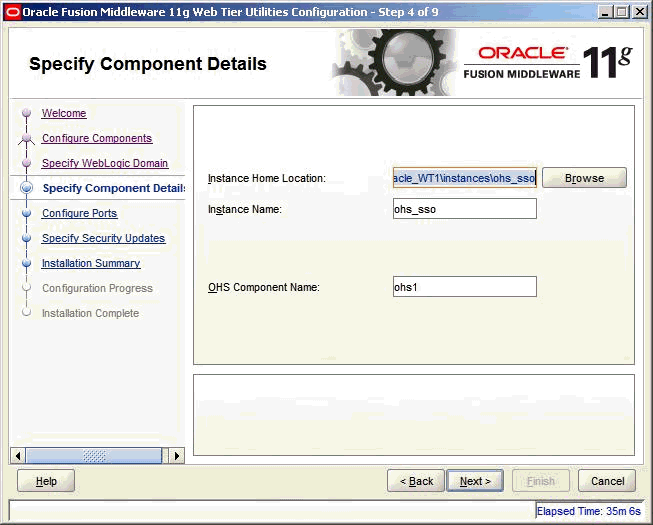Click the Welcome step bullet icon
653x525 pixels.
(27, 113)
